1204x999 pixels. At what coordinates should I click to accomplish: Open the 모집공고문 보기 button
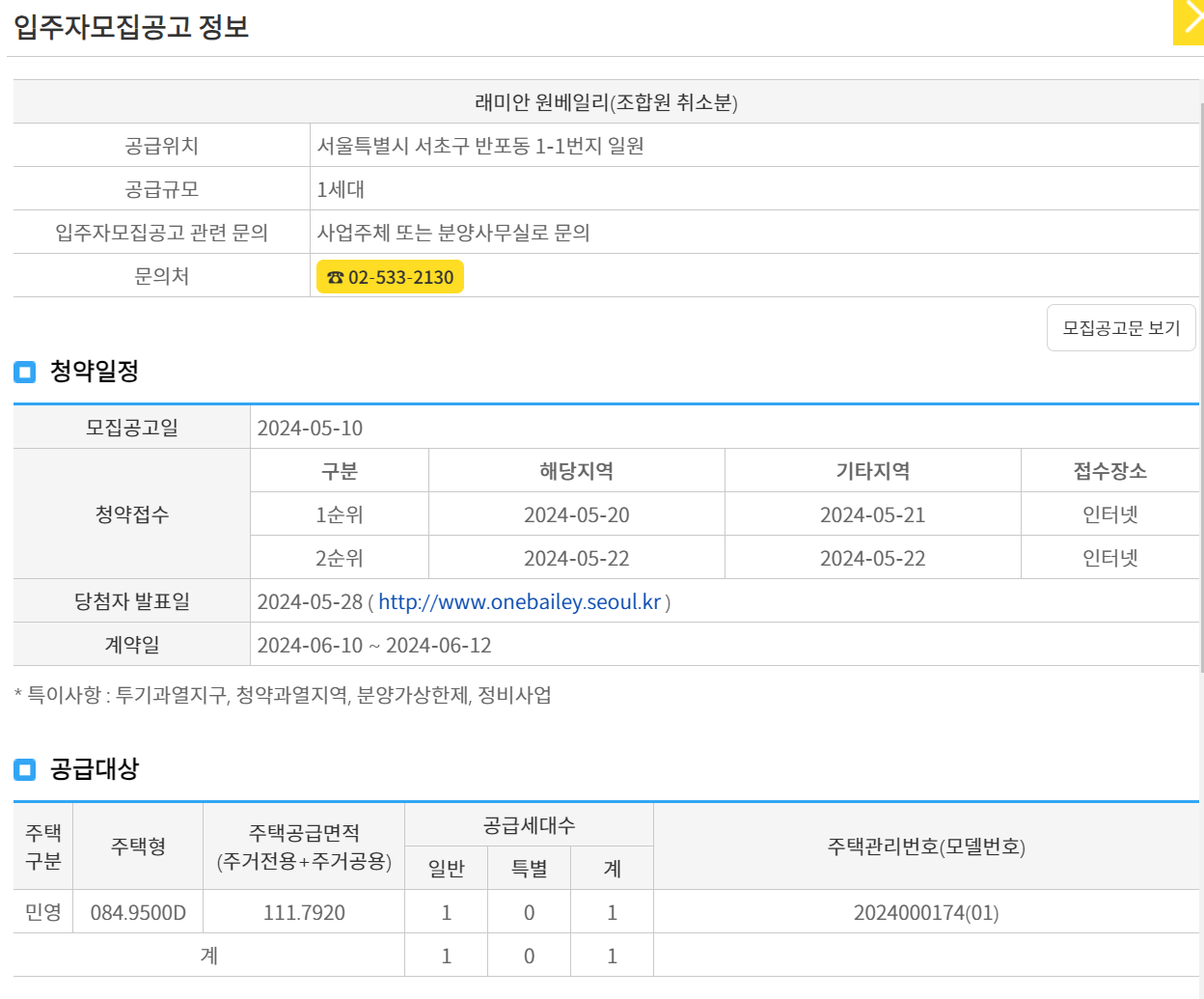click(x=1121, y=328)
